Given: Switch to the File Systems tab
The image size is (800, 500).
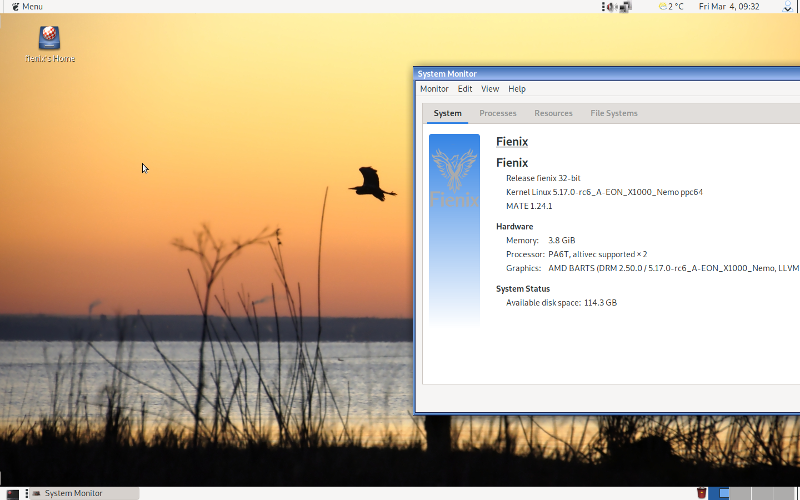Looking at the screenshot, I should point(613,113).
